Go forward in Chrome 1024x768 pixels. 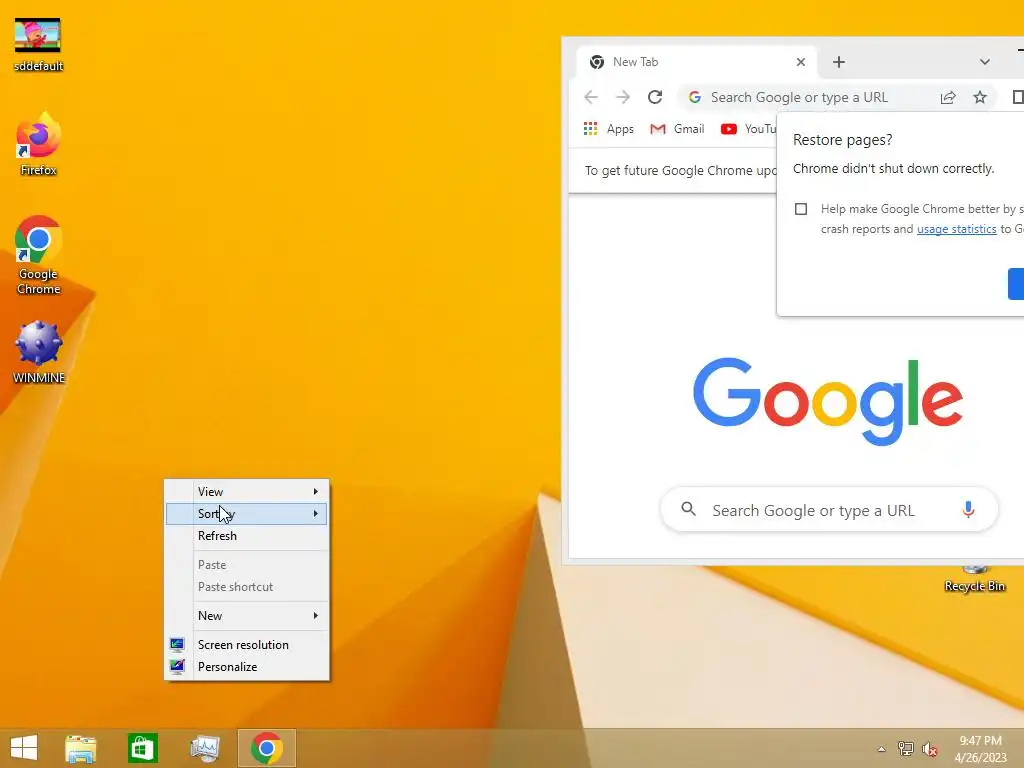click(623, 97)
